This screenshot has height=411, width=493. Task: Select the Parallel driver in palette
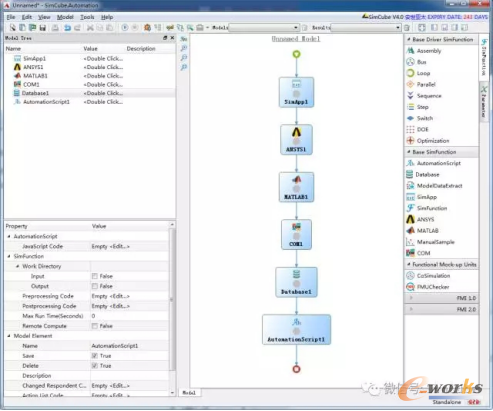pyautogui.click(x=421, y=84)
